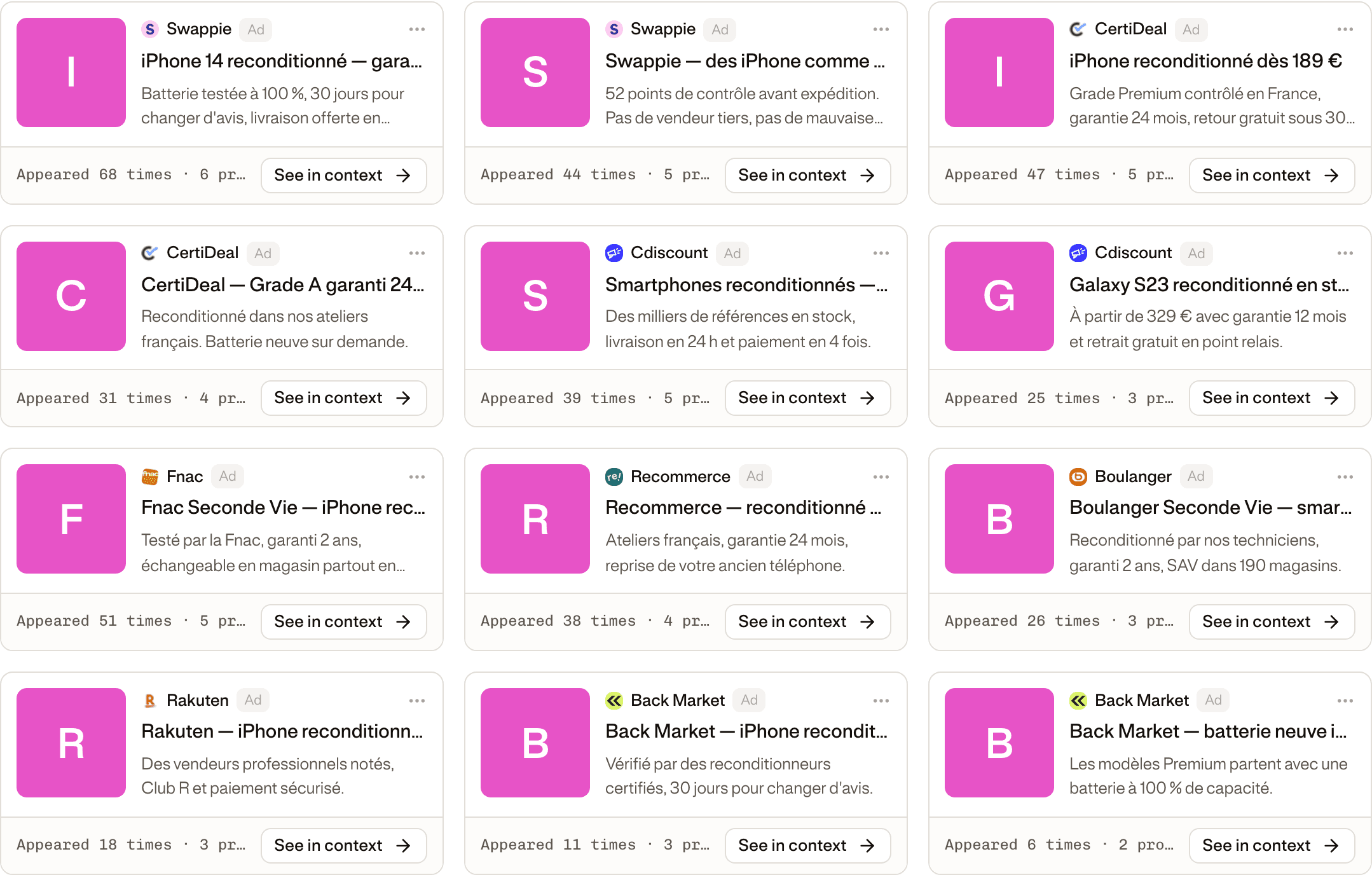The width and height of the screenshot is (1372, 875).
Task: Click pink C thumbnail of CertiDeal ad
Action: point(71,296)
